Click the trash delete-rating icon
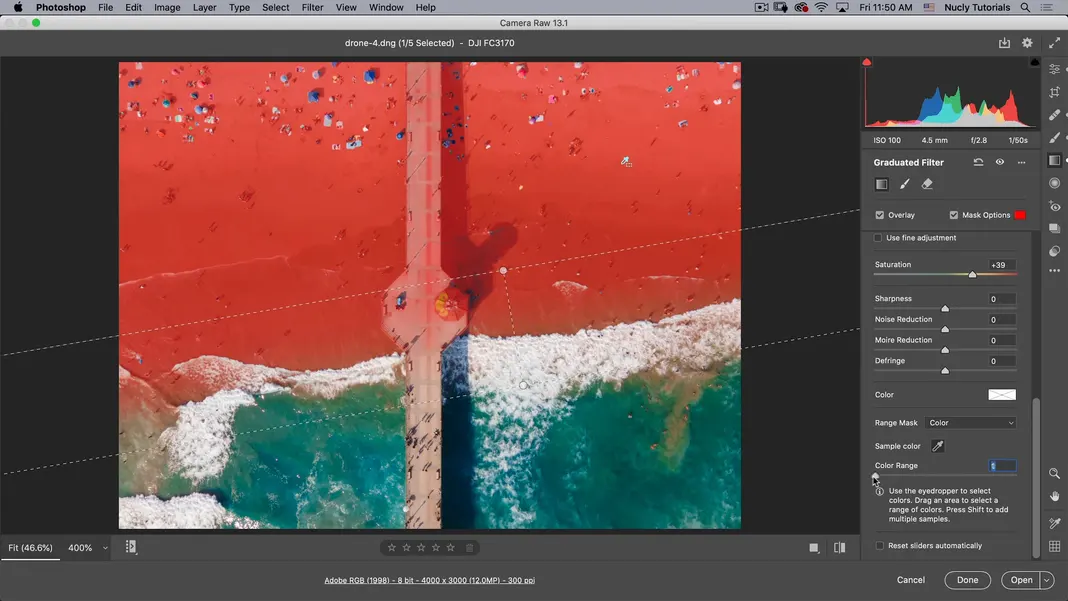This screenshot has height=601, width=1068. pos(469,548)
